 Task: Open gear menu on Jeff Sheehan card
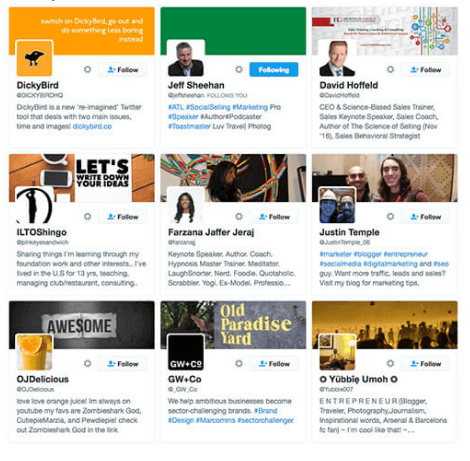tap(239, 70)
